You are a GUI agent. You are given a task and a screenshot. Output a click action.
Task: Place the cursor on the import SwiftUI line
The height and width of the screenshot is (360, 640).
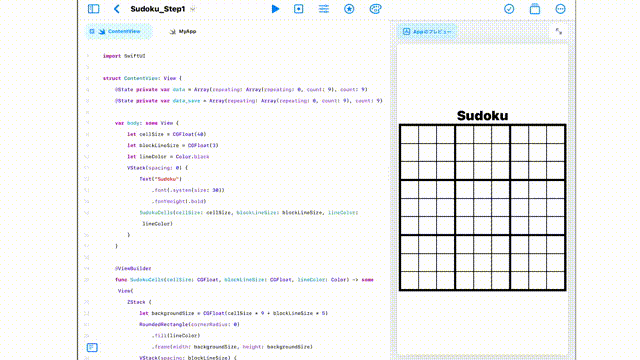coord(124,56)
